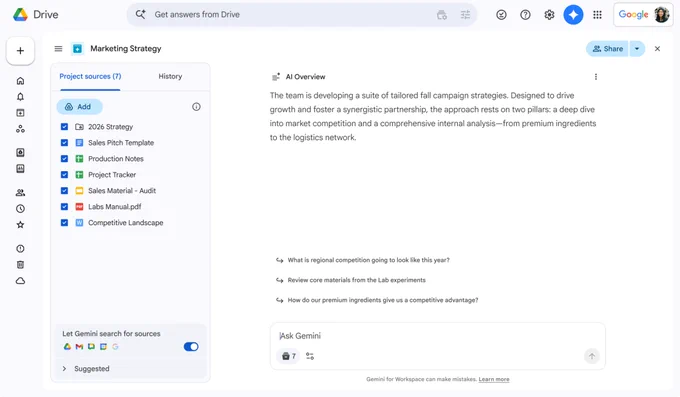Viewport: 680px width, 397px height.
Task: Click into the Ask Gemini input field
Action: tap(438, 336)
